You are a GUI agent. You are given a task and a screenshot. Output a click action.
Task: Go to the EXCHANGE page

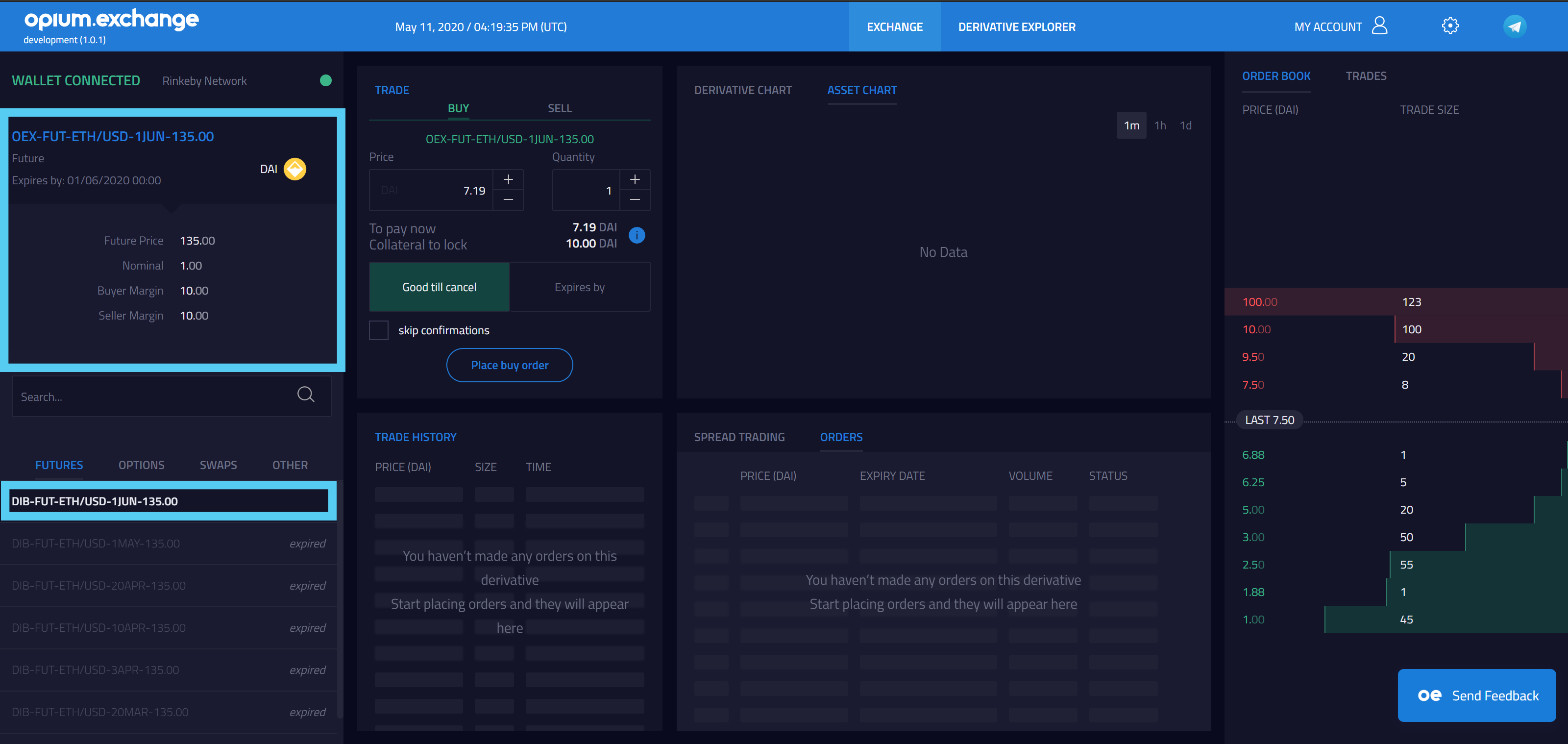point(895,27)
